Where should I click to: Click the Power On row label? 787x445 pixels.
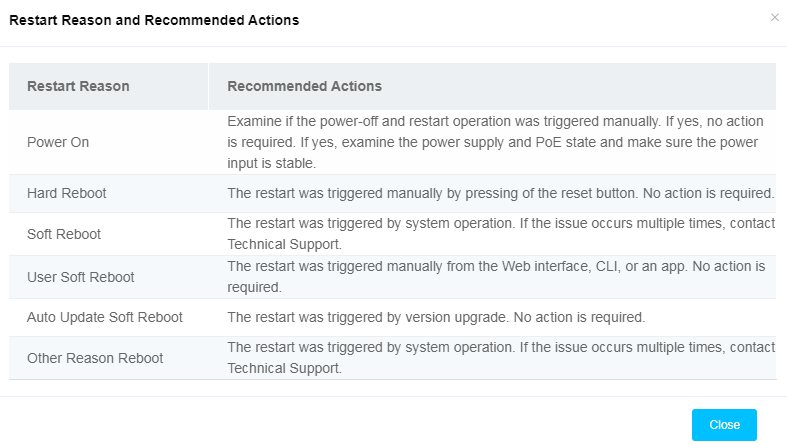coord(58,142)
